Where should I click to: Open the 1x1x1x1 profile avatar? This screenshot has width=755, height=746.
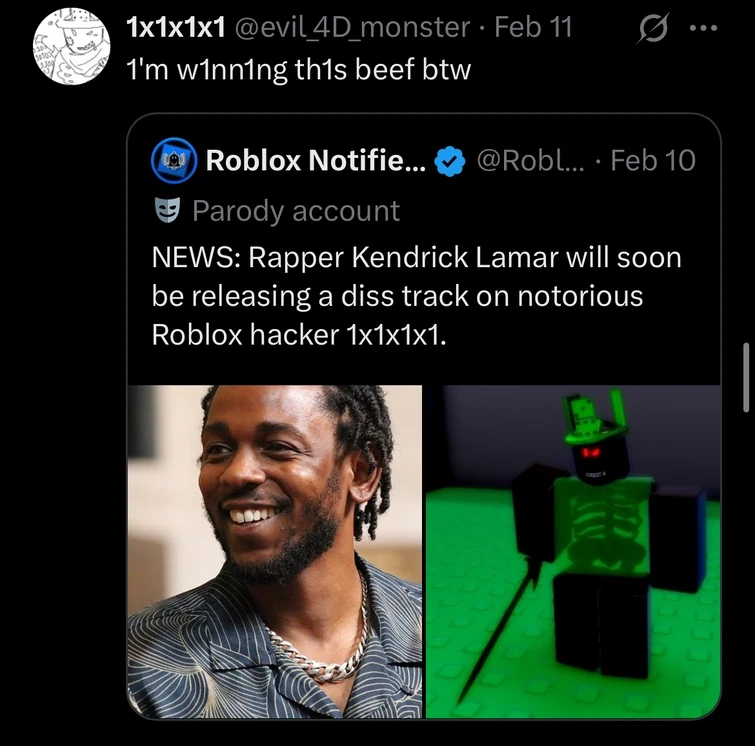click(x=71, y=46)
